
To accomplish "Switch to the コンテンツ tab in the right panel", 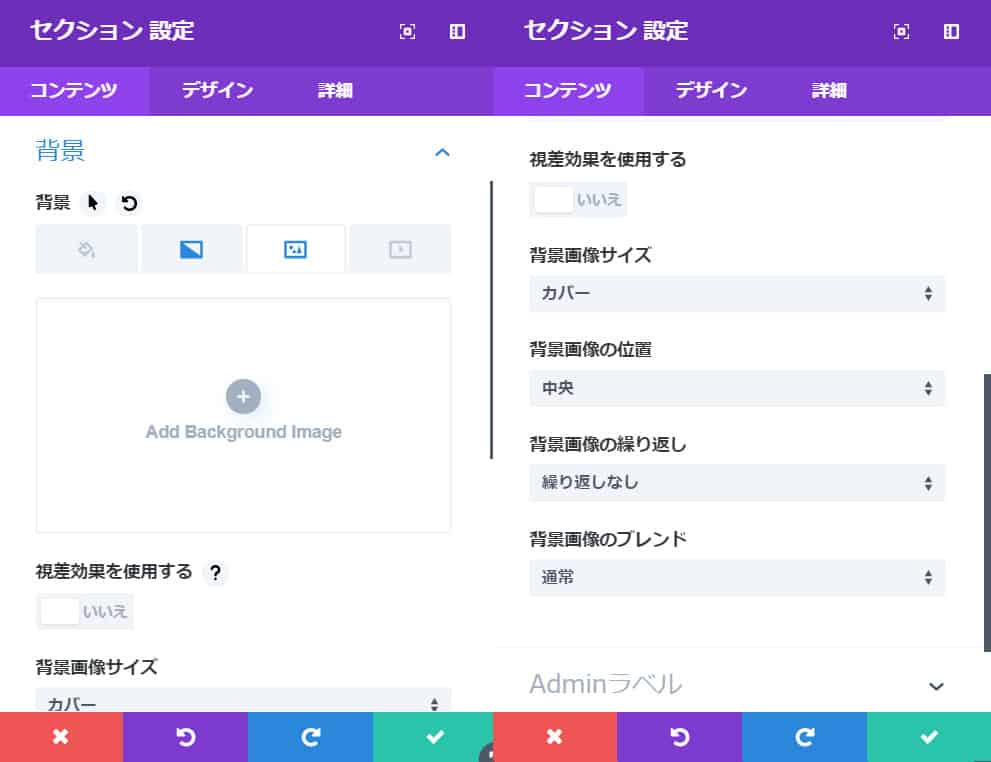I will [x=568, y=90].
